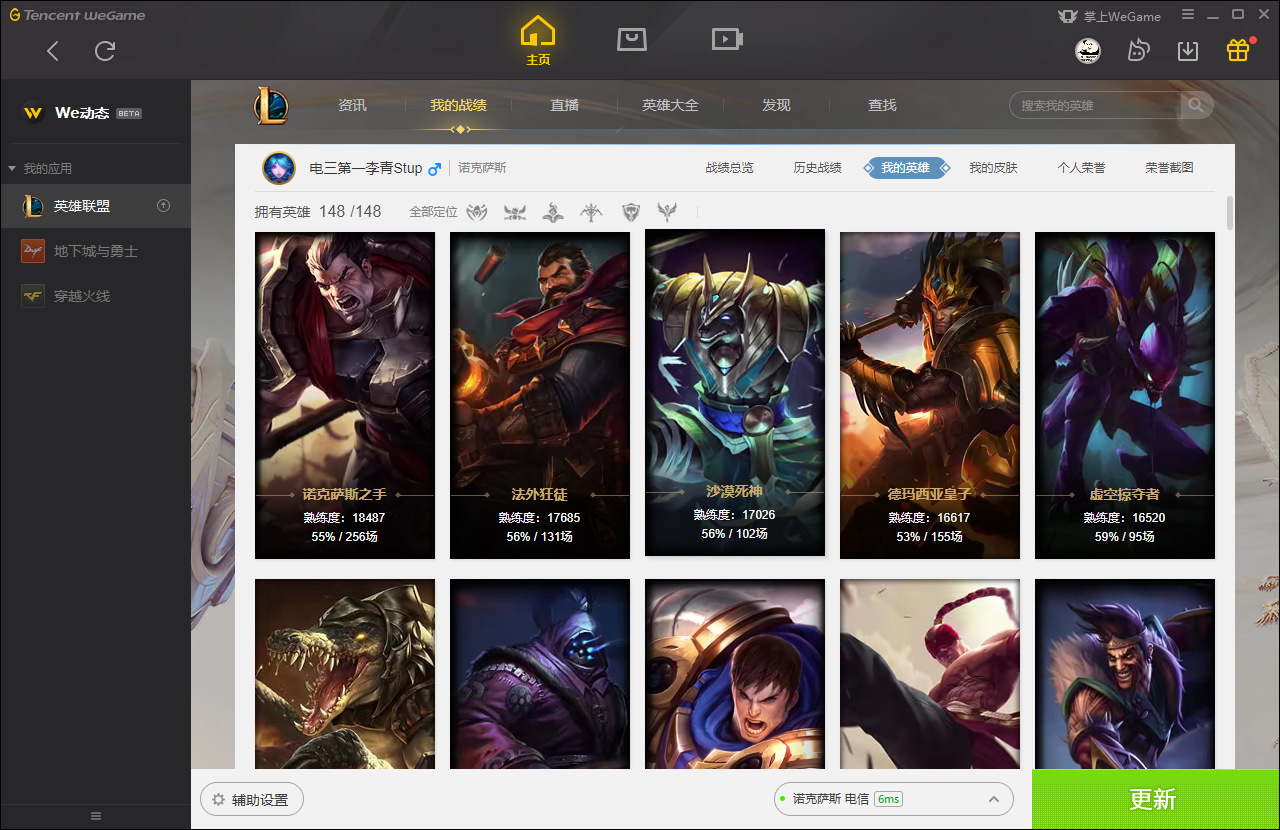Open the yellow gift box icon
The width and height of the screenshot is (1280, 830).
pos(1238,50)
